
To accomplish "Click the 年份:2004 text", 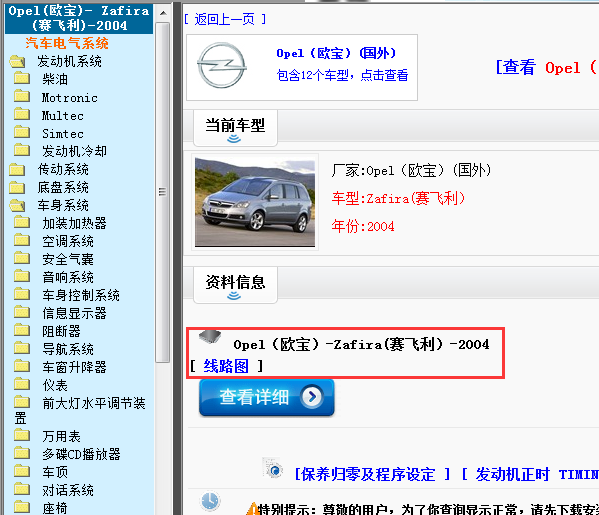I will [363, 226].
